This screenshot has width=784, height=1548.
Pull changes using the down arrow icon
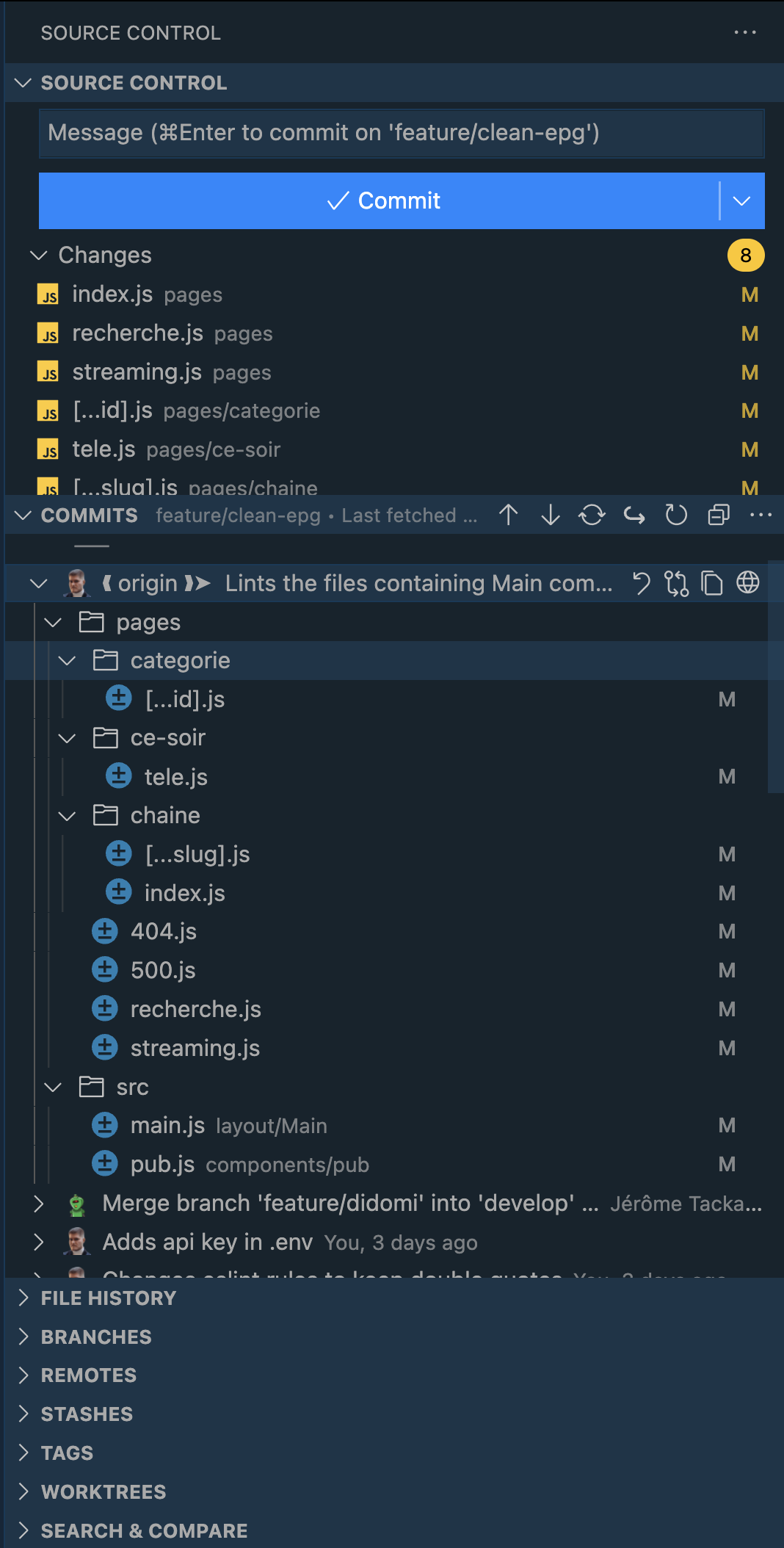(x=549, y=515)
